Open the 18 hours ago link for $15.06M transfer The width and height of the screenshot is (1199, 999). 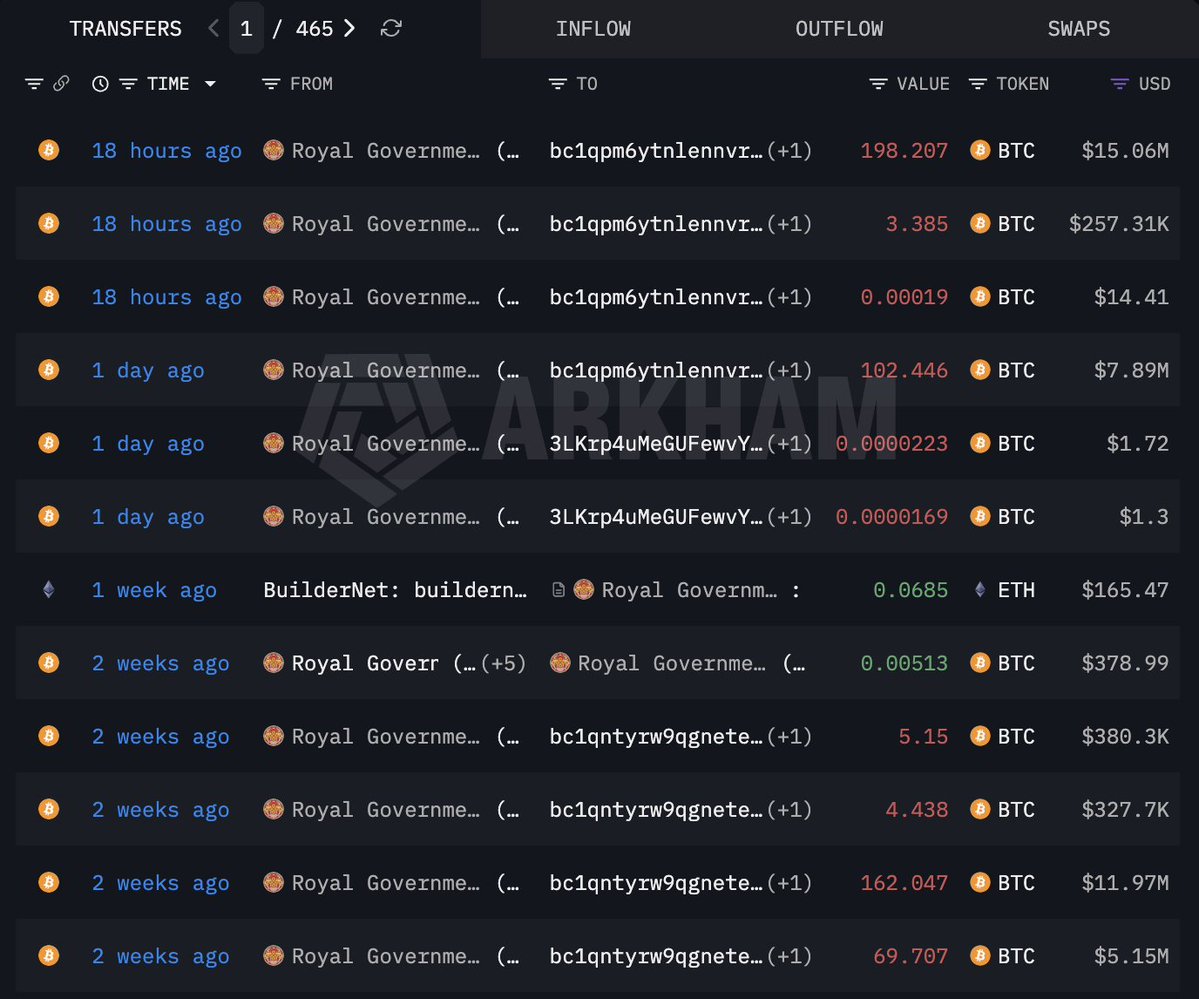pos(167,151)
